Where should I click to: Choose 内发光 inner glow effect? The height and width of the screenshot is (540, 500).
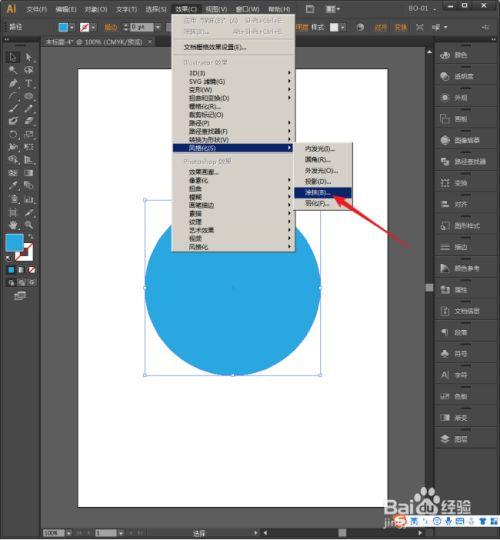(x=323, y=149)
